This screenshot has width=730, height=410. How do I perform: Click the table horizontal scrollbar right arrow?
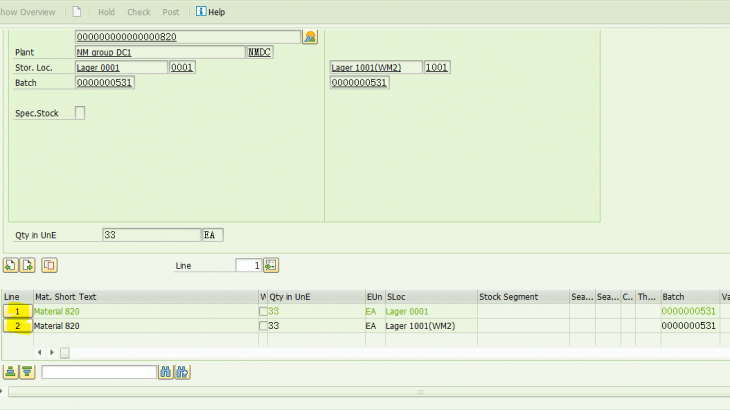pyautogui.click(x=51, y=352)
